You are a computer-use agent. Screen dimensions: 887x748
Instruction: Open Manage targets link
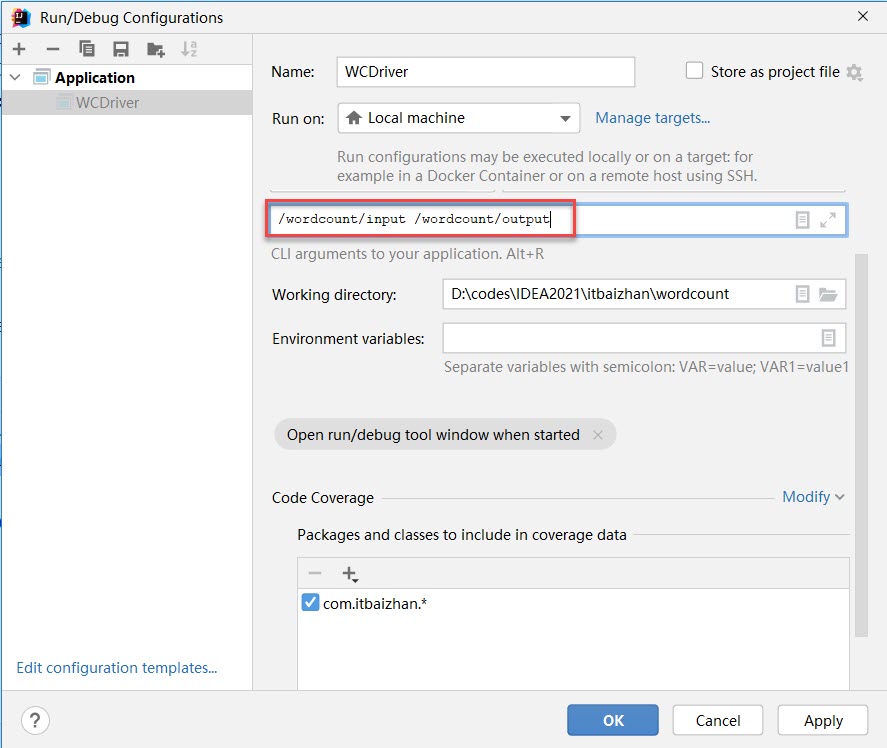pos(652,118)
